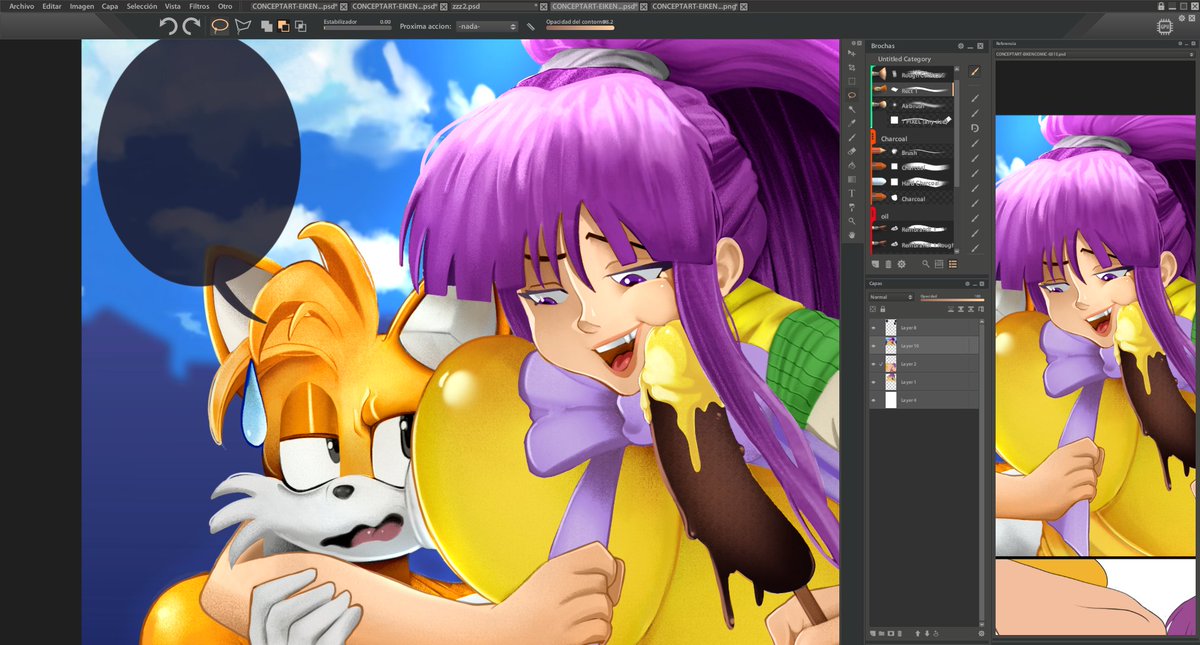Select the Crop tool in the toolbox
Screen dimensions: 1200x645
pyautogui.click(x=852, y=67)
